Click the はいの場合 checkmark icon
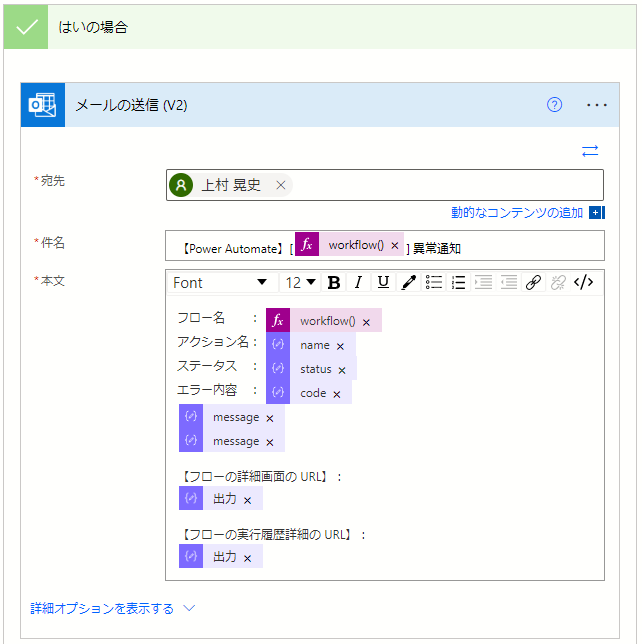 [x=26, y=27]
